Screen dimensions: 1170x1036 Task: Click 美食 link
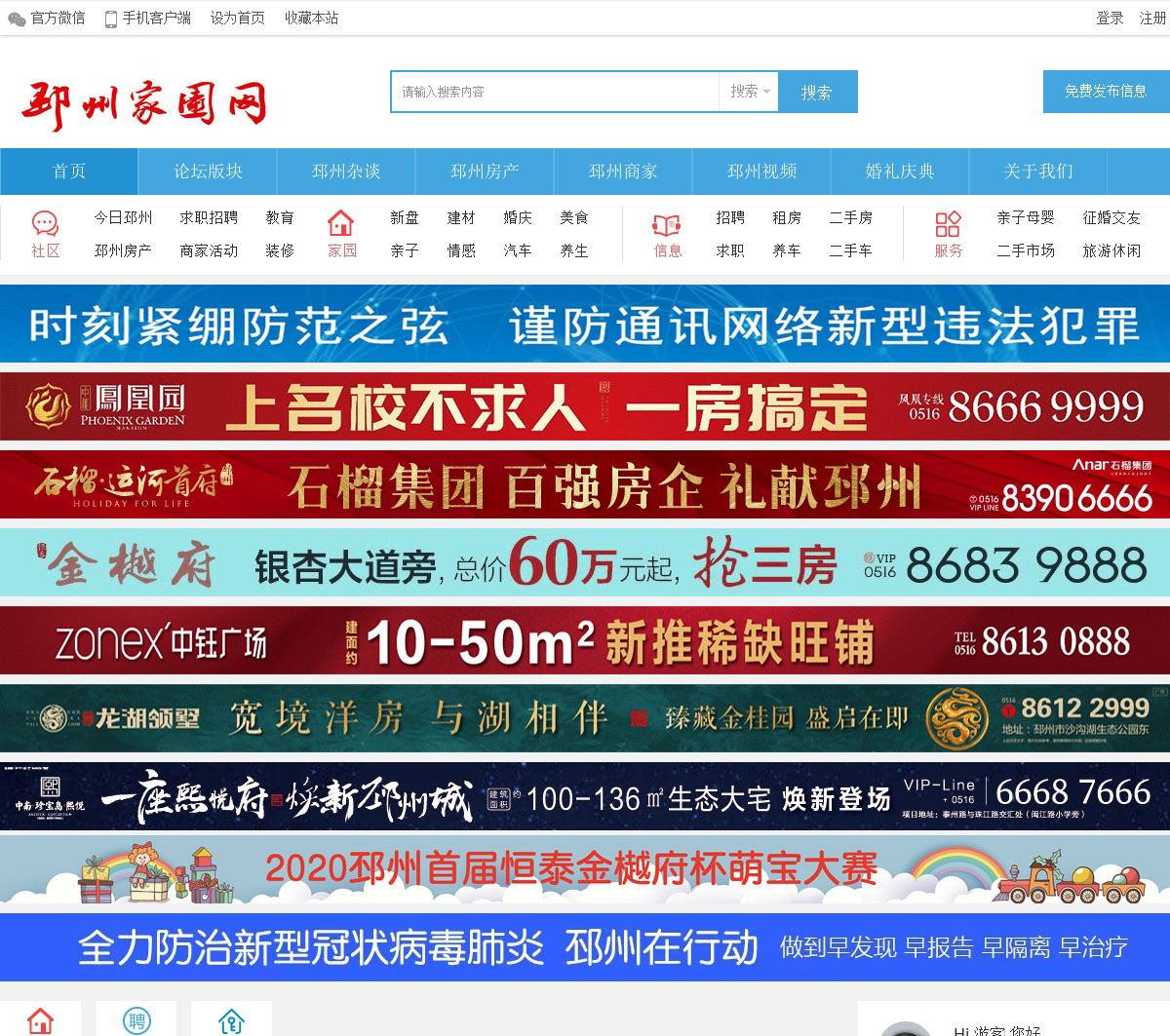pyautogui.click(x=574, y=217)
